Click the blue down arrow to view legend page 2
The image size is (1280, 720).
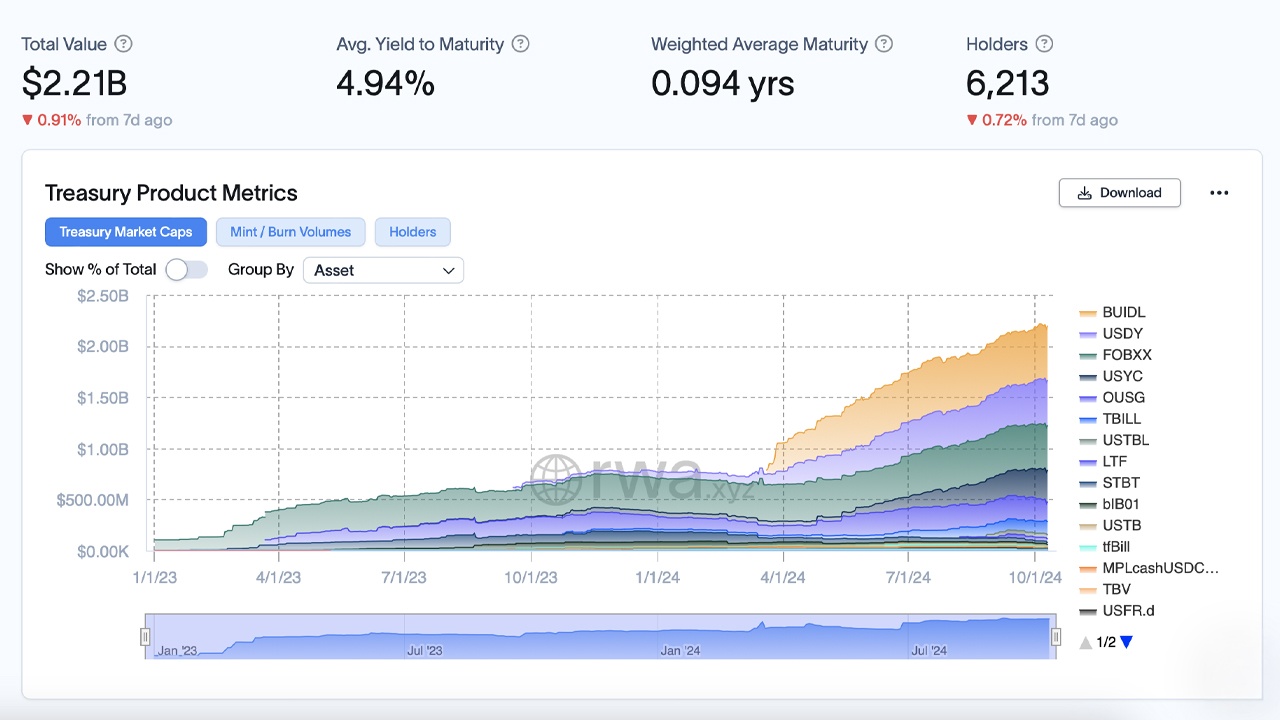point(1126,642)
